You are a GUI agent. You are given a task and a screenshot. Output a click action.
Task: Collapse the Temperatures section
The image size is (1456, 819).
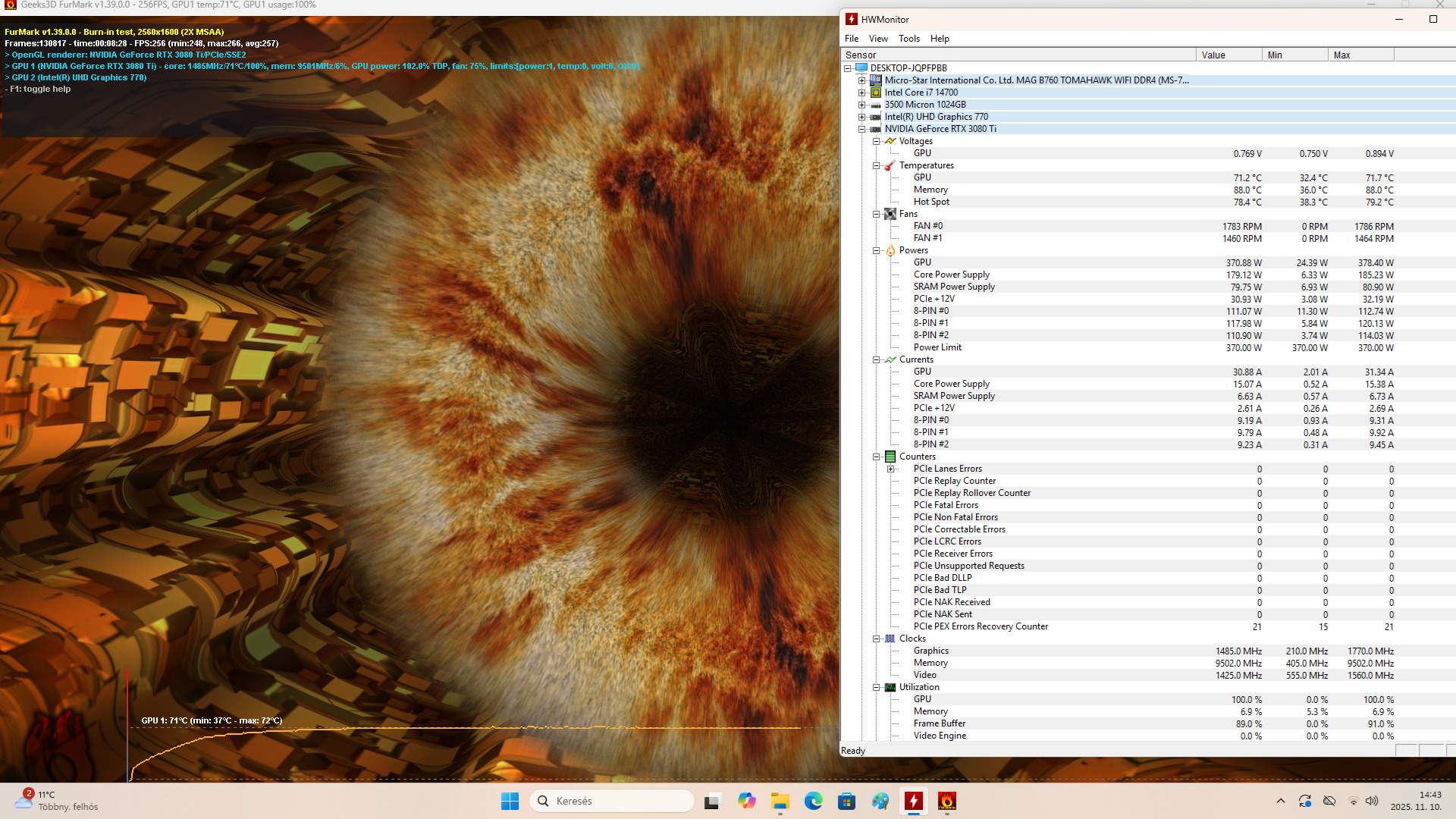click(x=876, y=165)
